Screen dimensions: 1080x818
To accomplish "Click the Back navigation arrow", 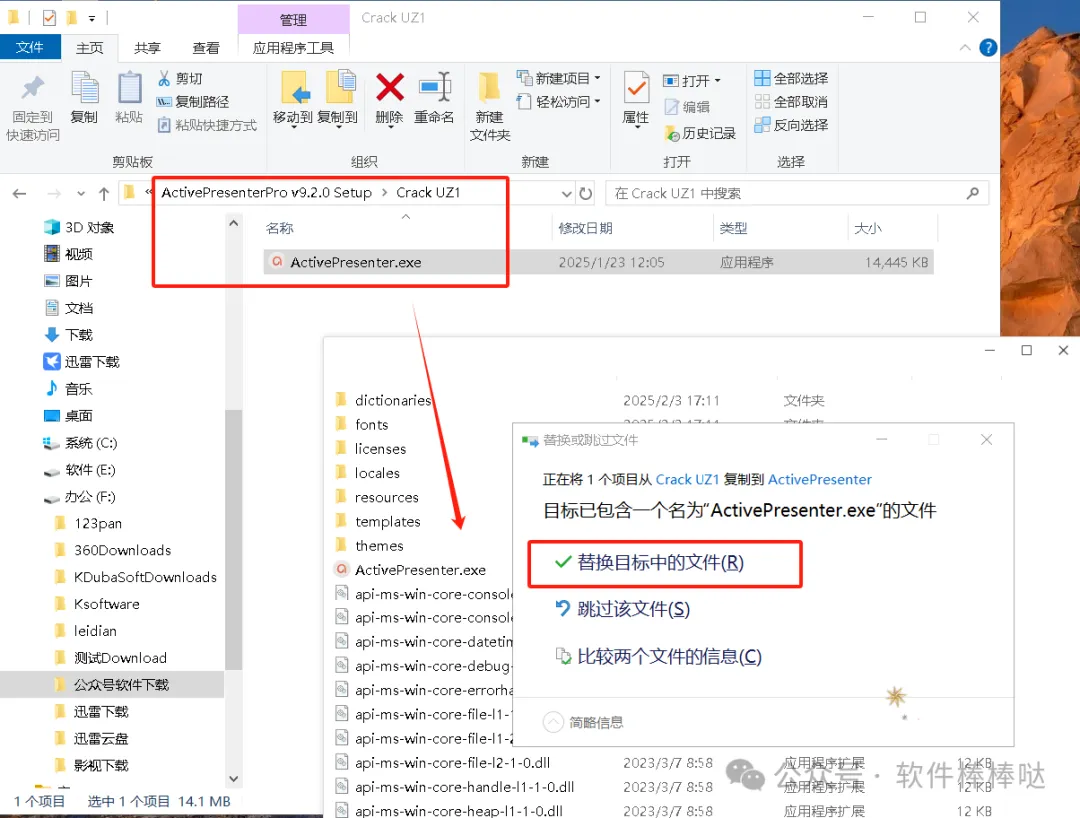I will [19, 194].
